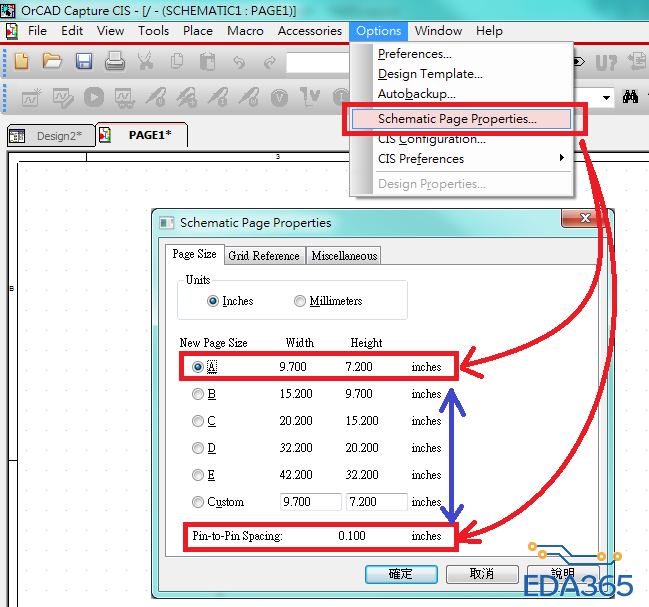Viewport: 649px width, 607px height.
Task: Choose page size C radio button
Action: point(198,421)
